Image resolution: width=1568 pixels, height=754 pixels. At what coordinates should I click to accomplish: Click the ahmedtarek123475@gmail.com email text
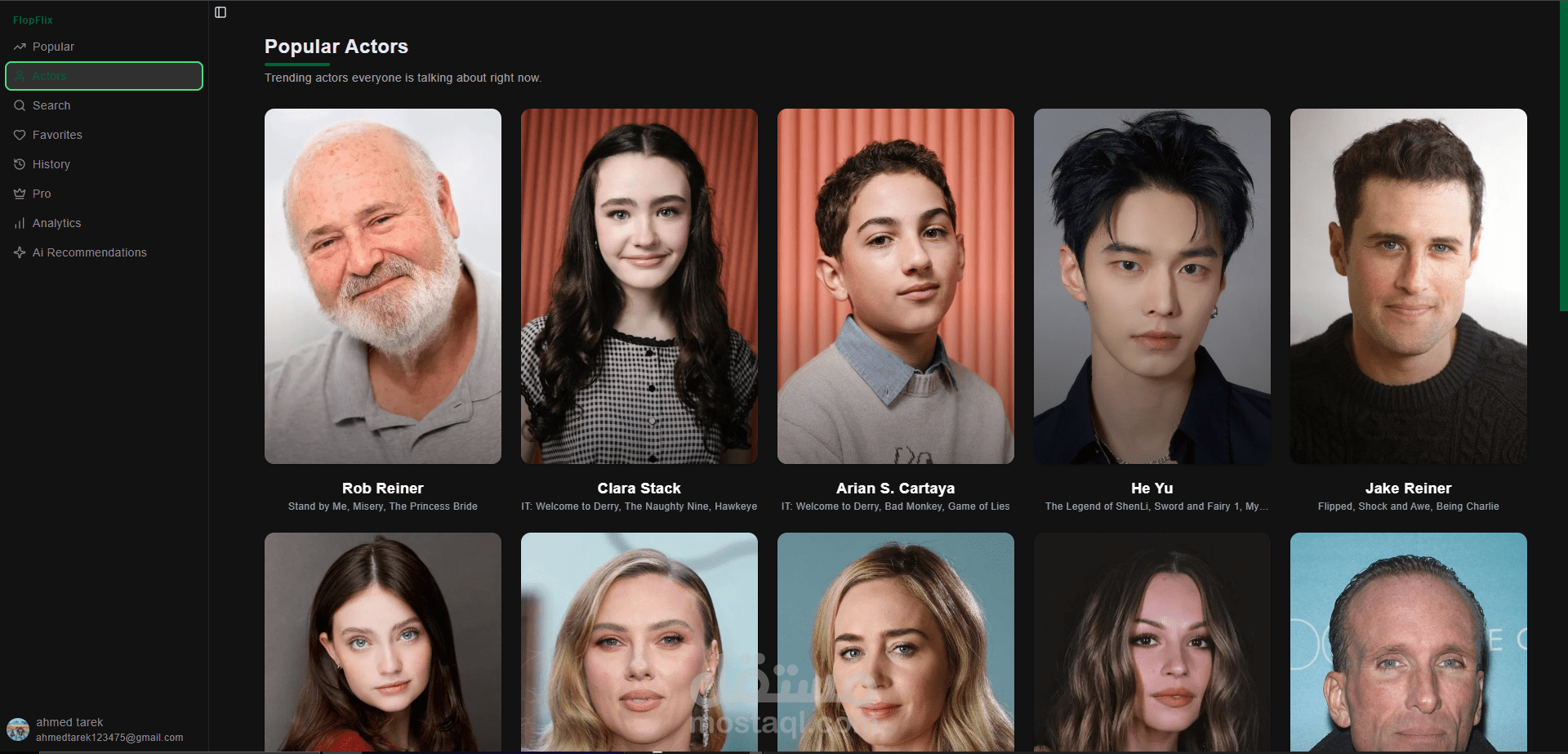109,738
